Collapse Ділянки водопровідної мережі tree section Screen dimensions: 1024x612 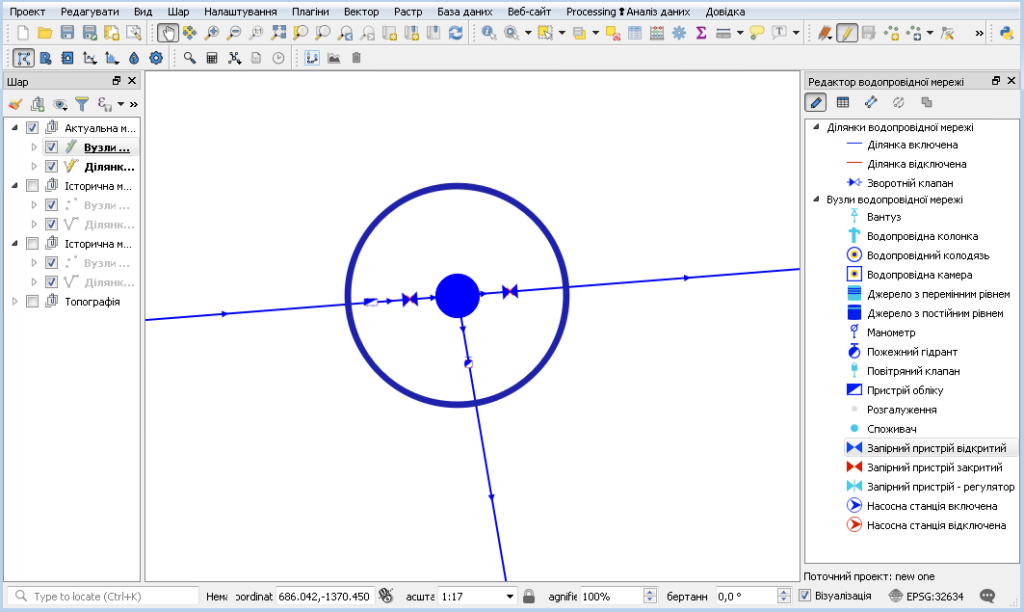816,127
